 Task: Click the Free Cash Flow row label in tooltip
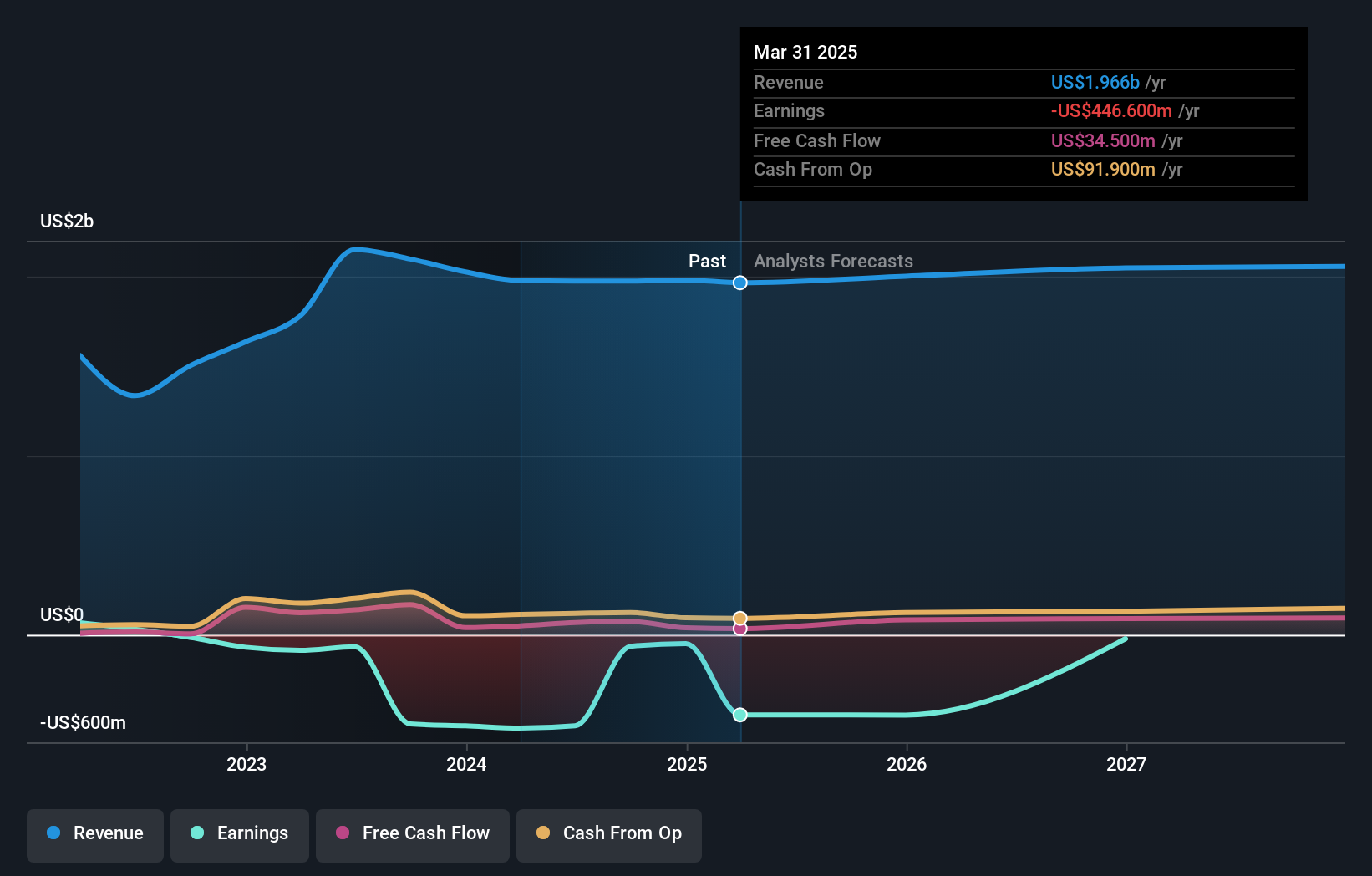tap(817, 140)
